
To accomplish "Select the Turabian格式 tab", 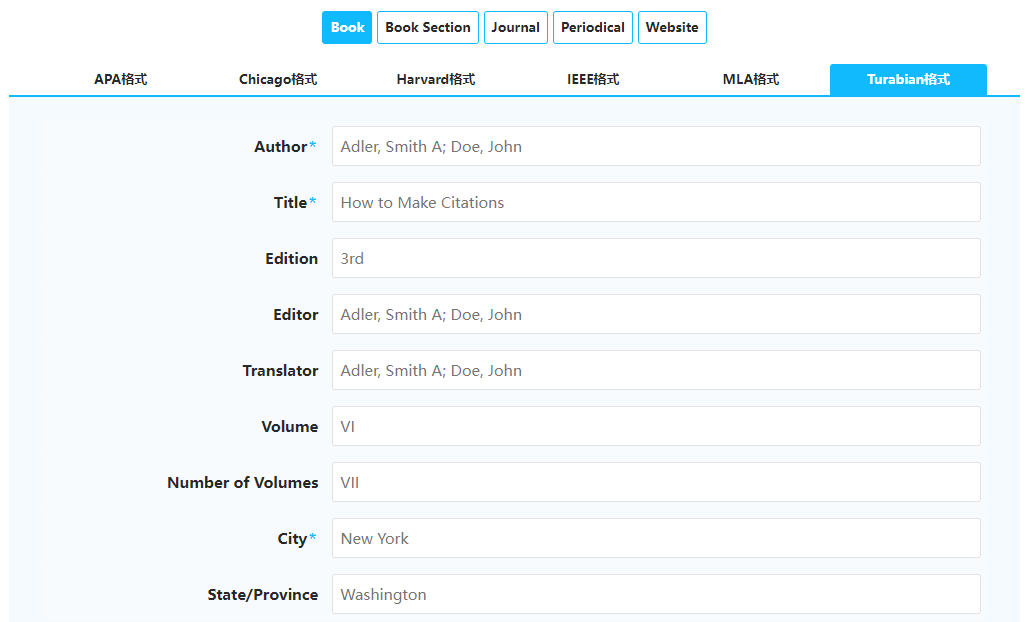I will [x=908, y=80].
